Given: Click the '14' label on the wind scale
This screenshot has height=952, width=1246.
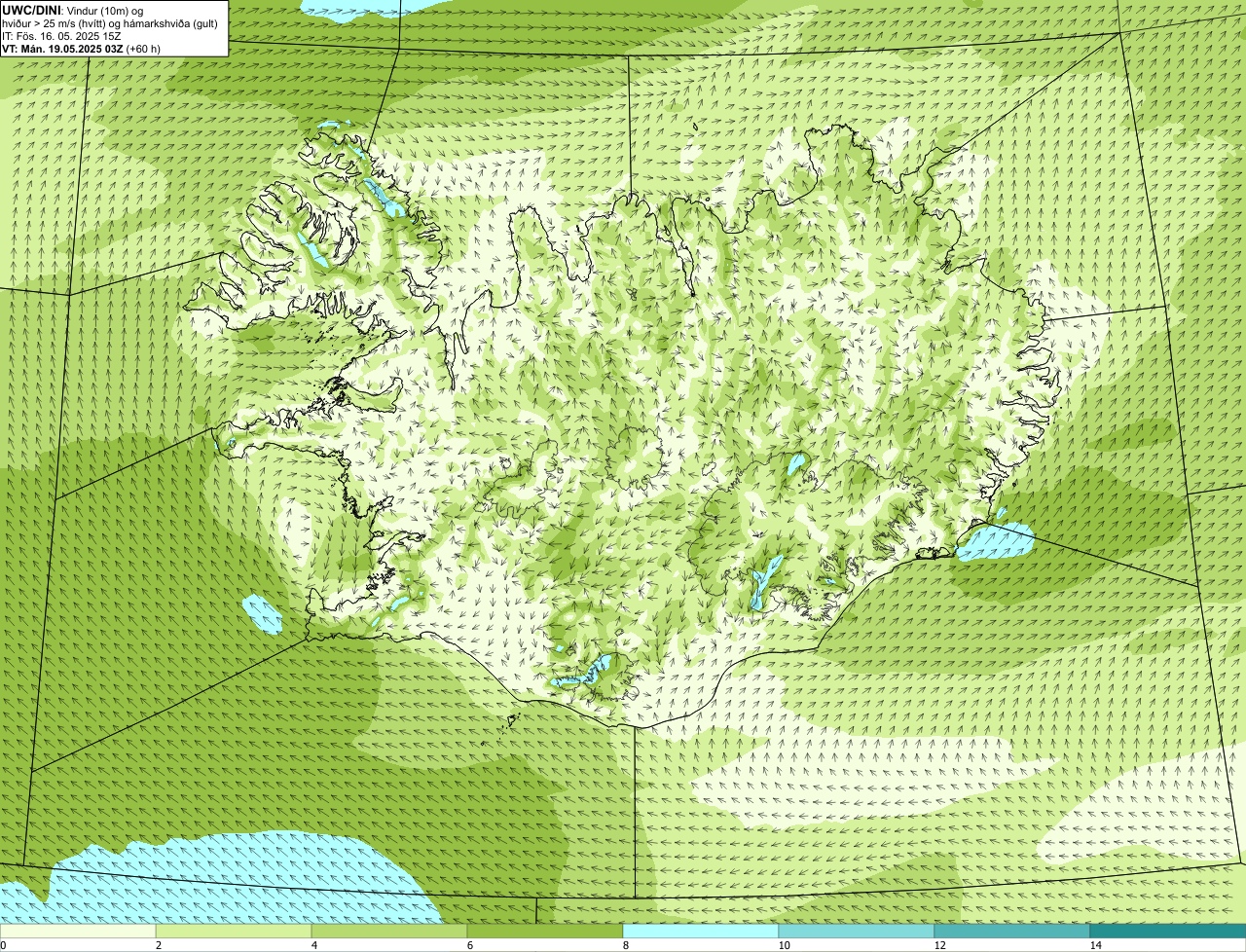Looking at the screenshot, I should point(1095,945).
